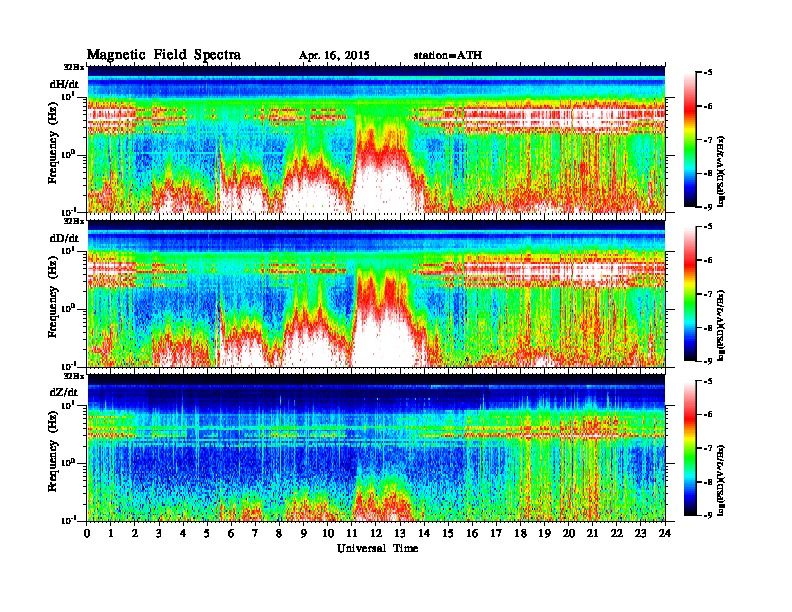Click the 'dZ/dt' panel label
Viewport: 792px width, 612px height.
tap(64, 392)
